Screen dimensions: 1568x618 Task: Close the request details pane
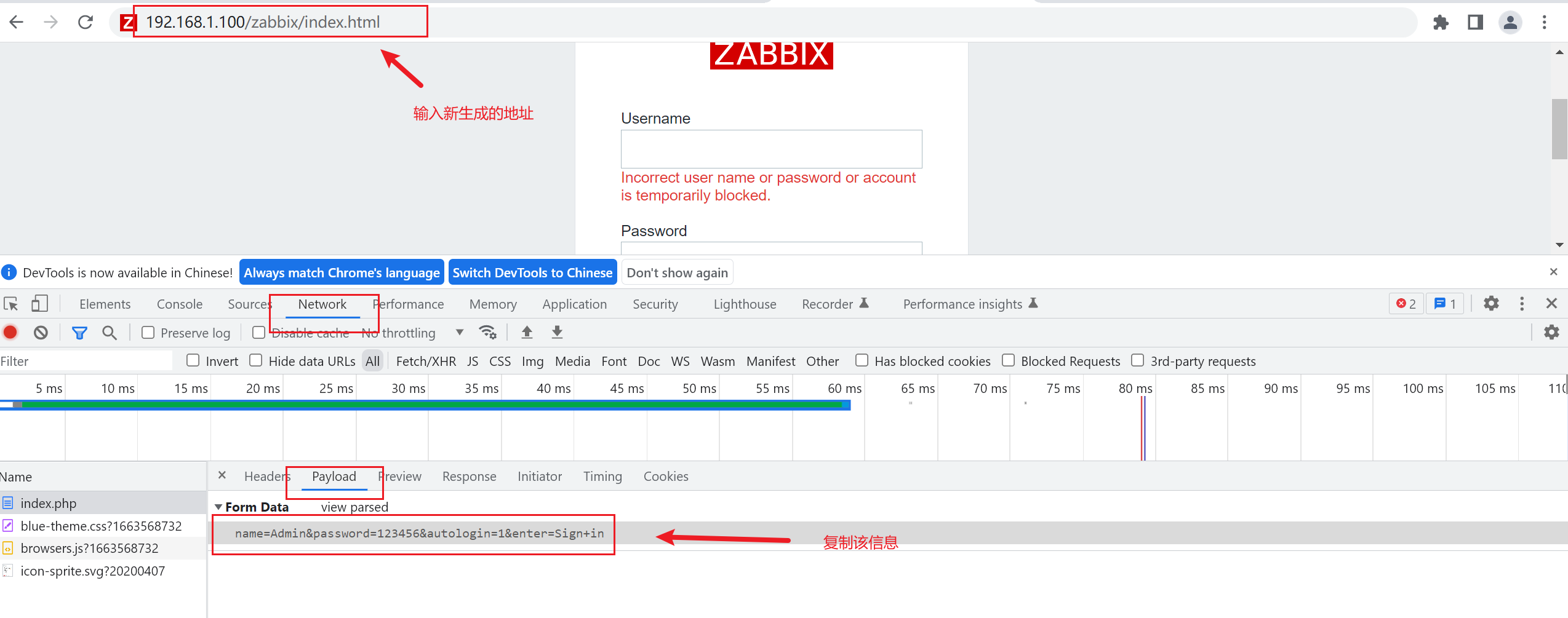coord(222,475)
